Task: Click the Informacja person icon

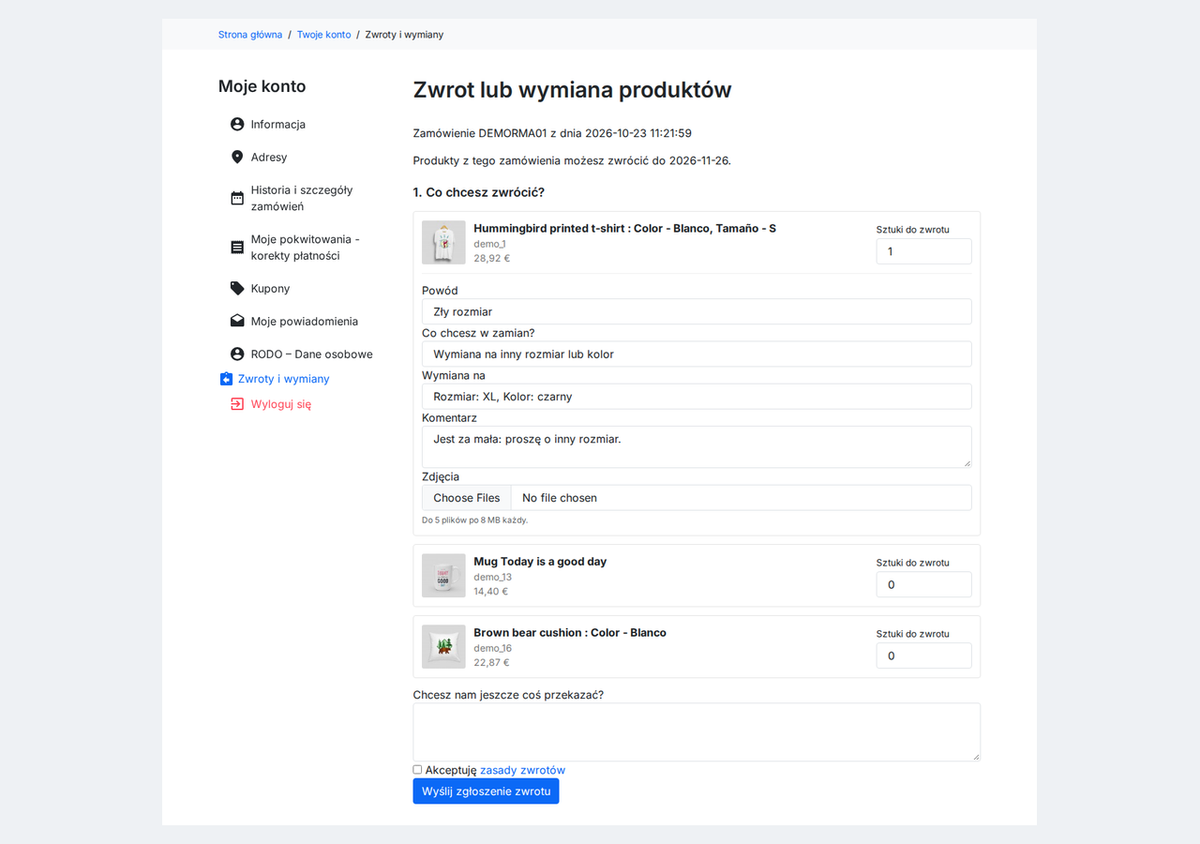Action: coord(237,124)
